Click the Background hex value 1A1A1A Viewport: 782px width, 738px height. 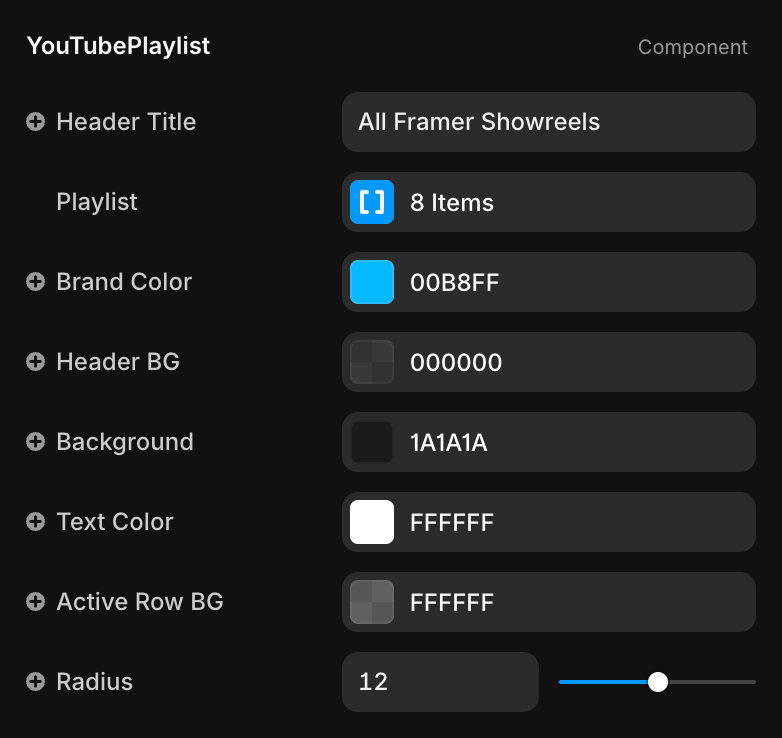tap(449, 442)
